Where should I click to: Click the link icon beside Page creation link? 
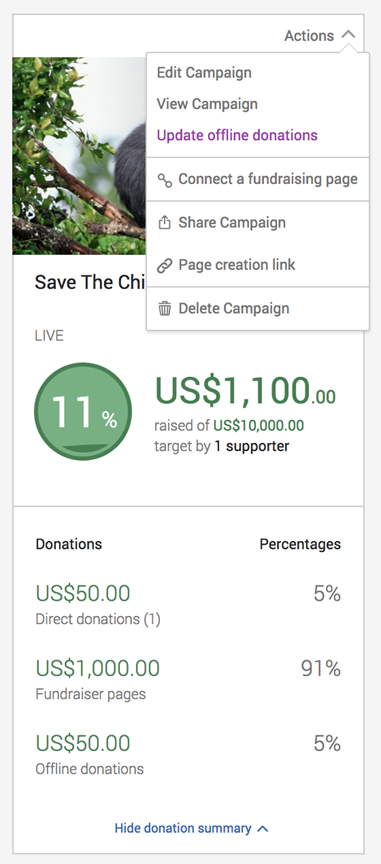[x=164, y=265]
